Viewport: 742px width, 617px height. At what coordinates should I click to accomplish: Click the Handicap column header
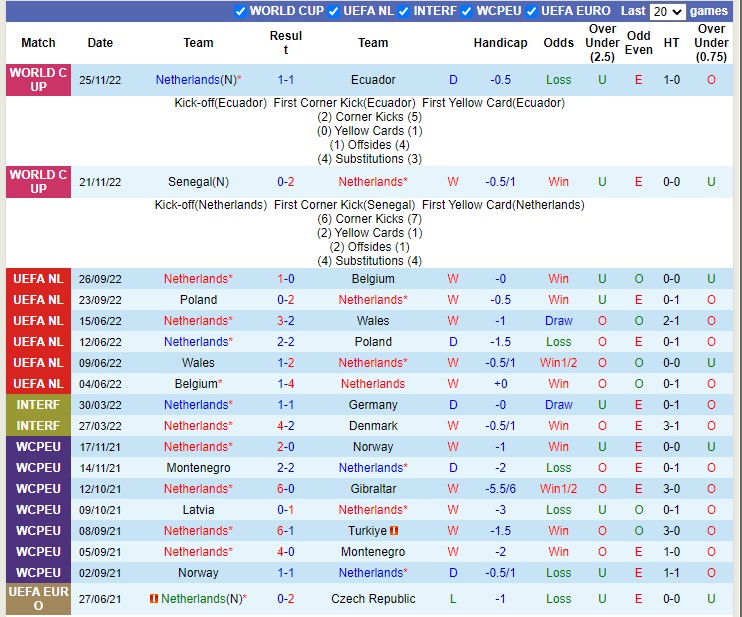[500, 43]
